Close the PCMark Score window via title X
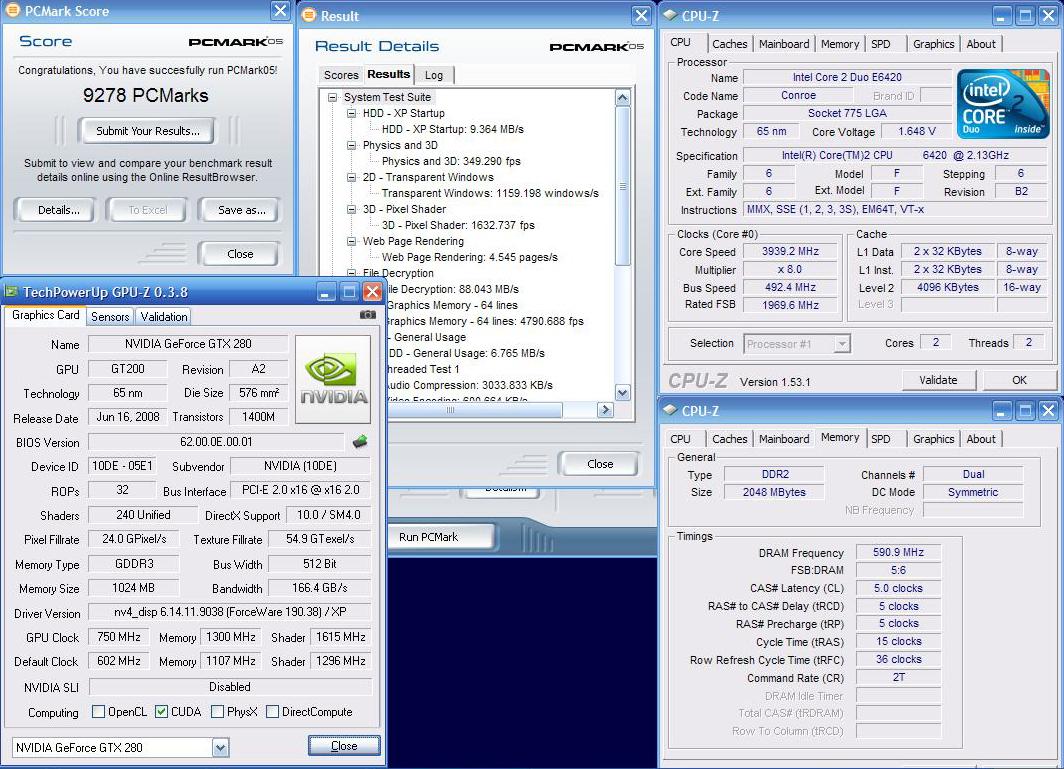The height and width of the screenshot is (769, 1064). pos(280,11)
